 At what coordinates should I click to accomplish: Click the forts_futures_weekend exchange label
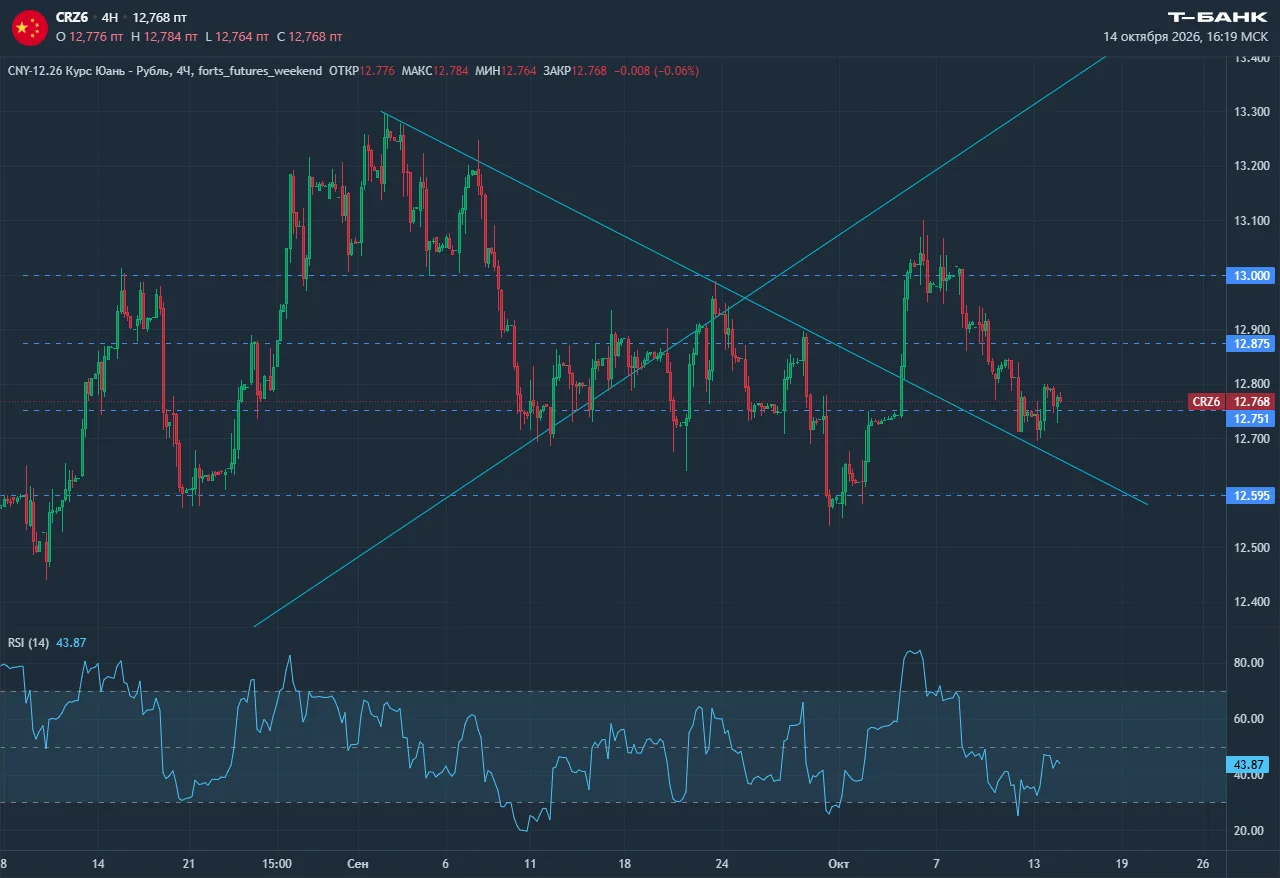(260, 71)
